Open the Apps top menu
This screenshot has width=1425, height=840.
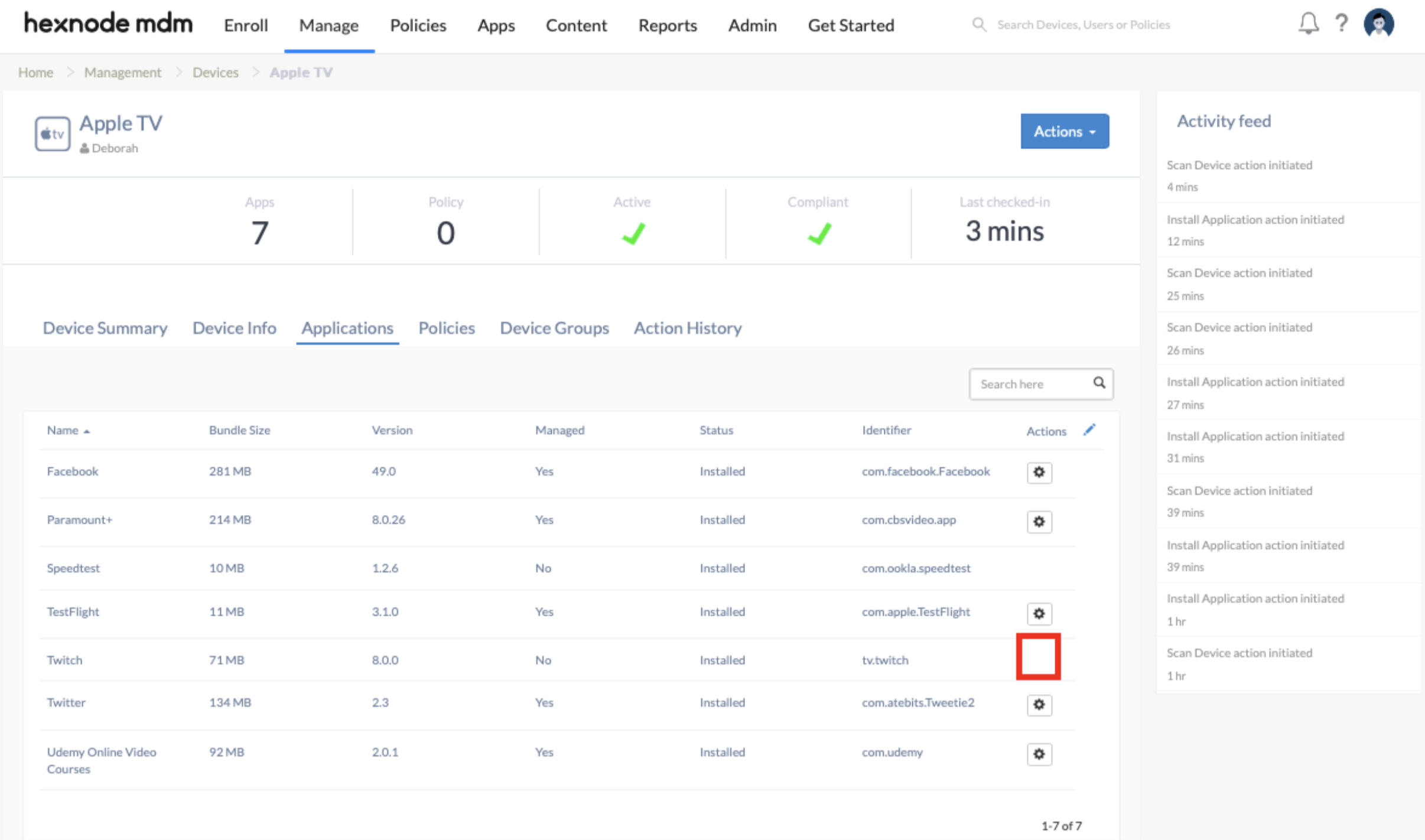tap(496, 25)
